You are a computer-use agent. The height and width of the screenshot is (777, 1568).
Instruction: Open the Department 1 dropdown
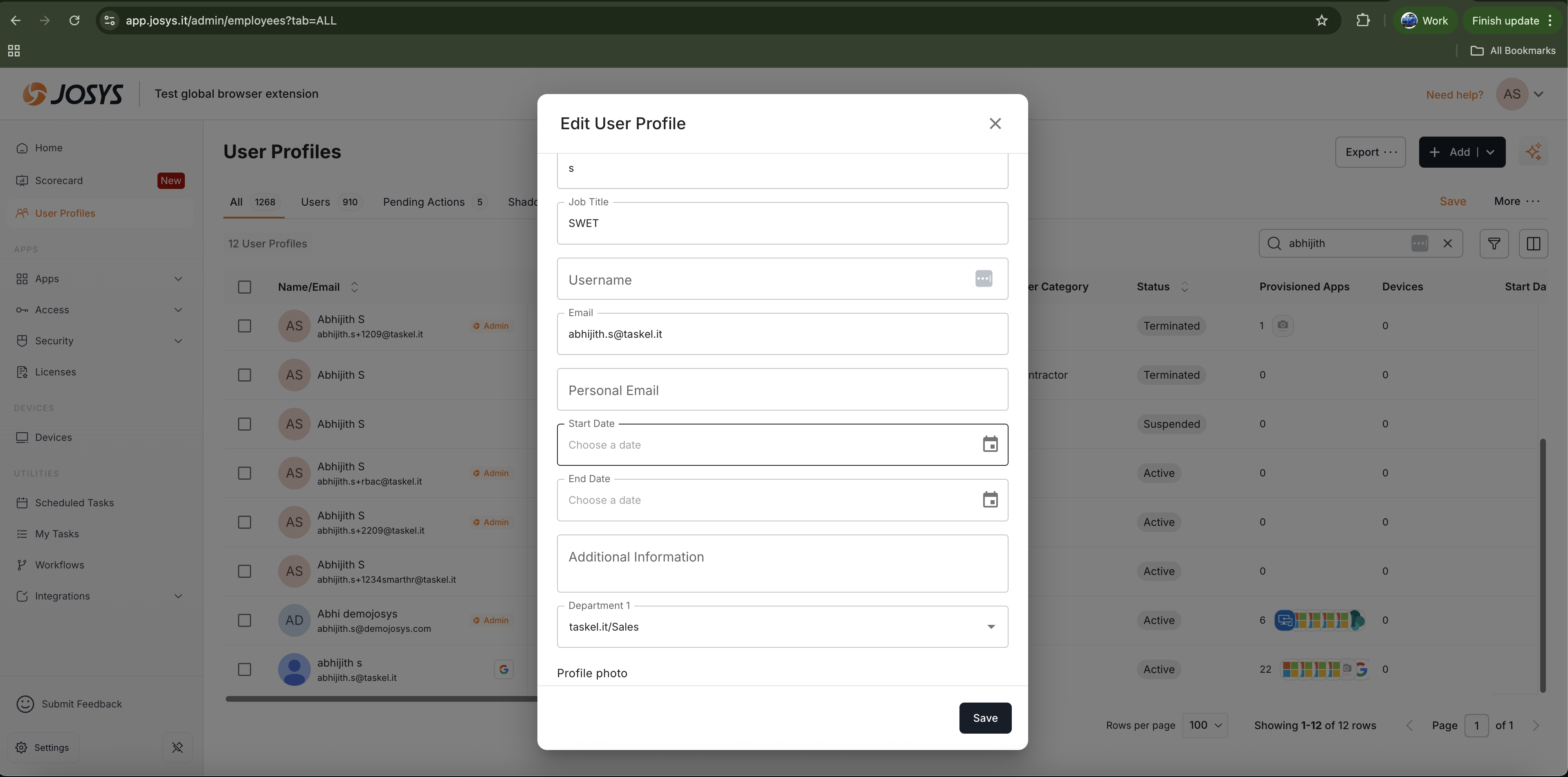point(782,627)
